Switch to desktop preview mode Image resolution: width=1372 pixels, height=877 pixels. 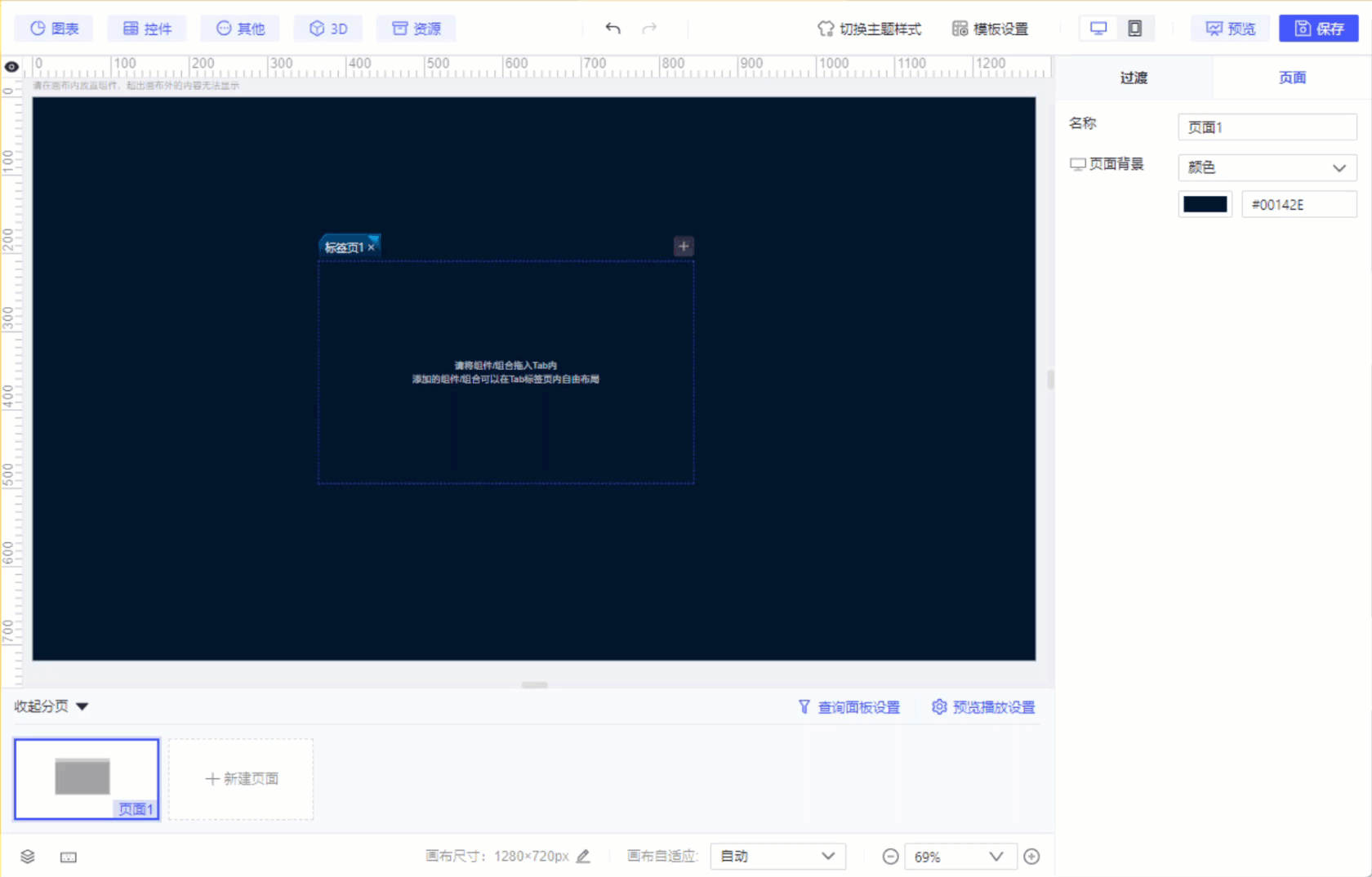tap(1098, 27)
